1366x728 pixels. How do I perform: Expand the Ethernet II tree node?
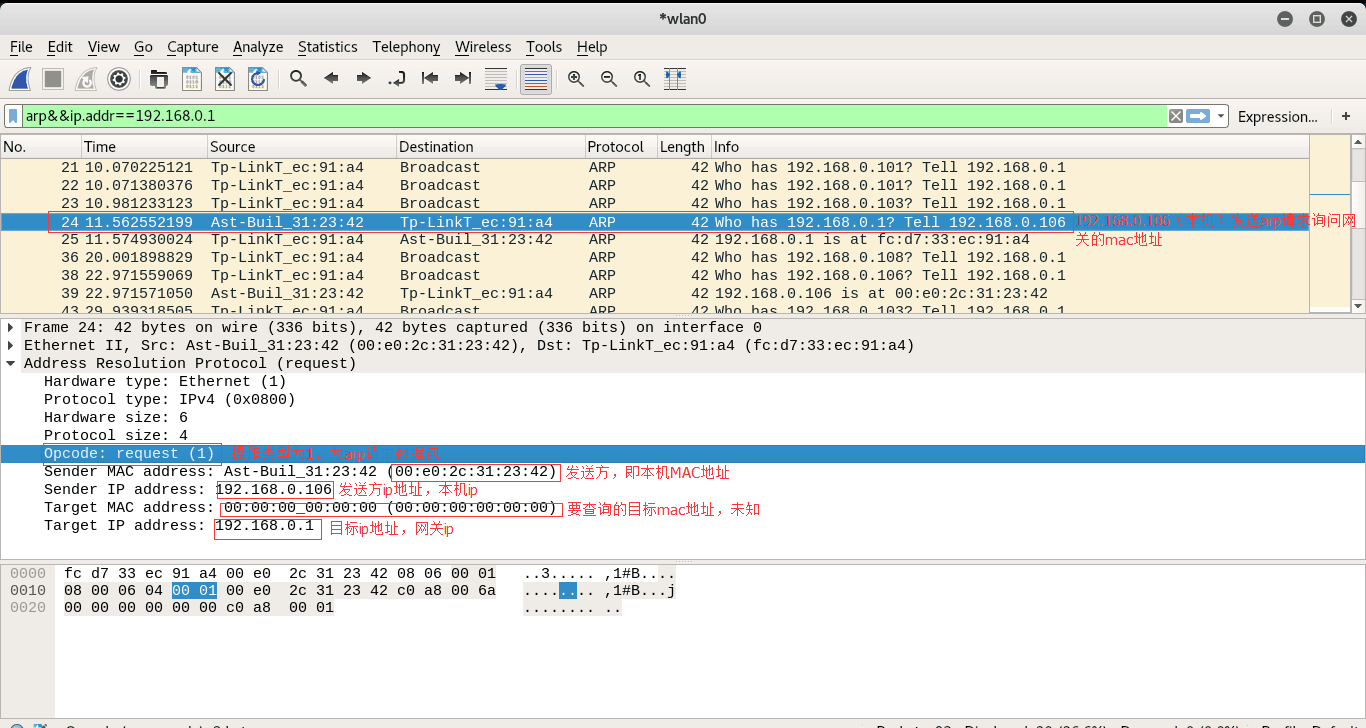(x=11, y=346)
